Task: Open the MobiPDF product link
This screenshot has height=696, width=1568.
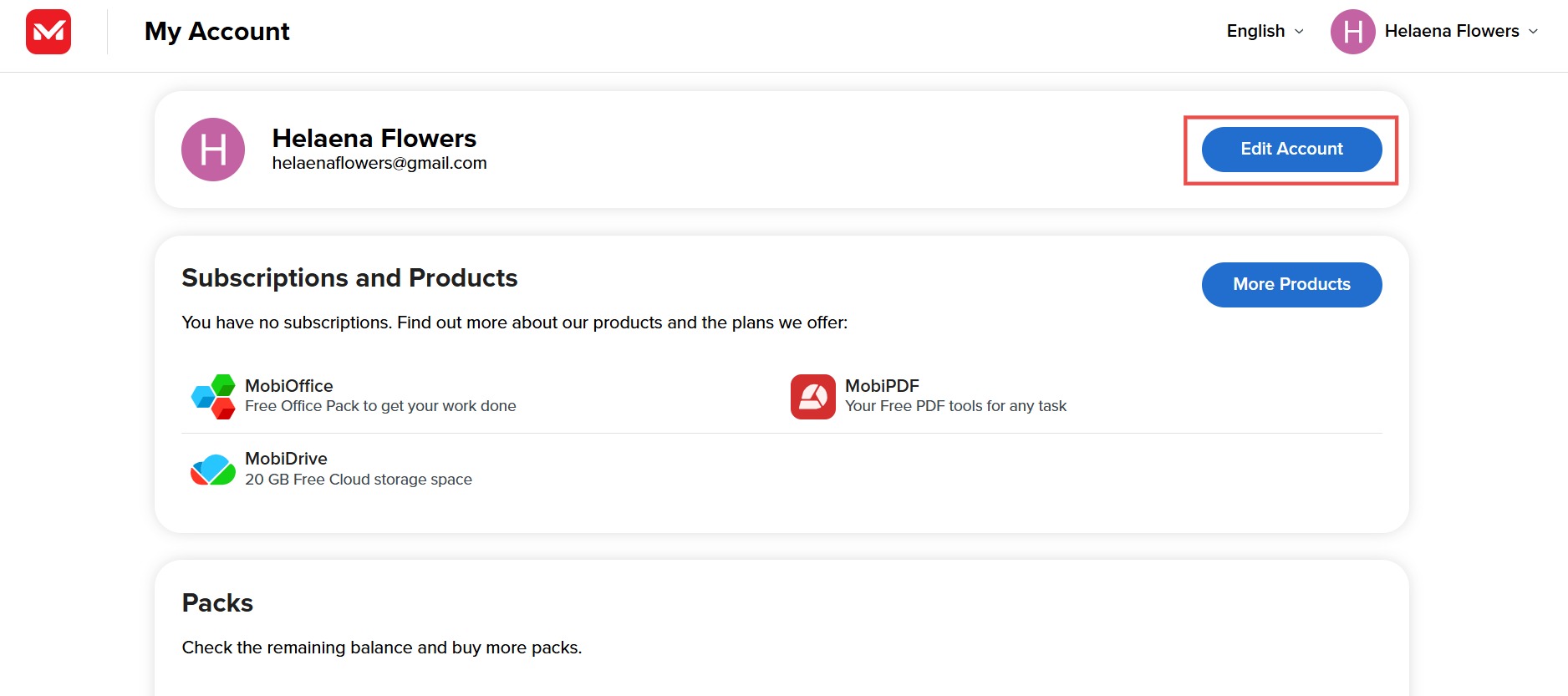Action: tap(882, 386)
